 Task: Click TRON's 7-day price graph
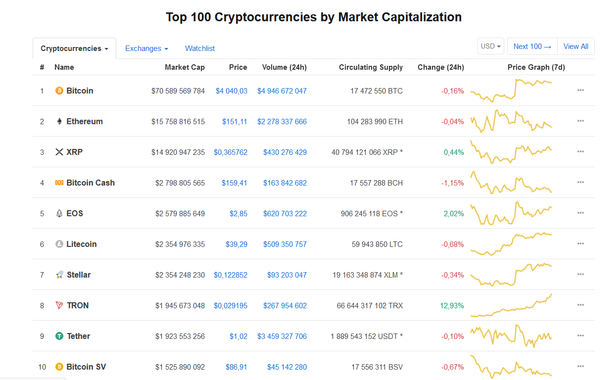click(x=511, y=306)
